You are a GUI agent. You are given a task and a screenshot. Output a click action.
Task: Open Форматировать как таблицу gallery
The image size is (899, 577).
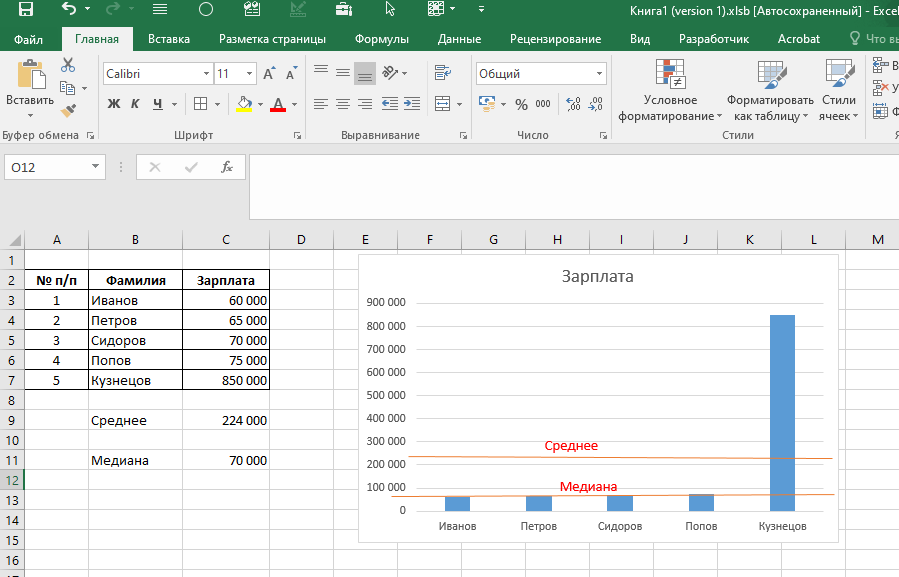770,91
